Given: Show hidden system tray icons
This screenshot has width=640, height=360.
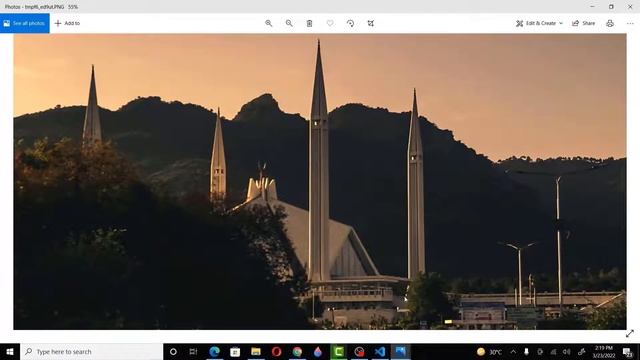Looking at the screenshot, I should (x=513, y=351).
